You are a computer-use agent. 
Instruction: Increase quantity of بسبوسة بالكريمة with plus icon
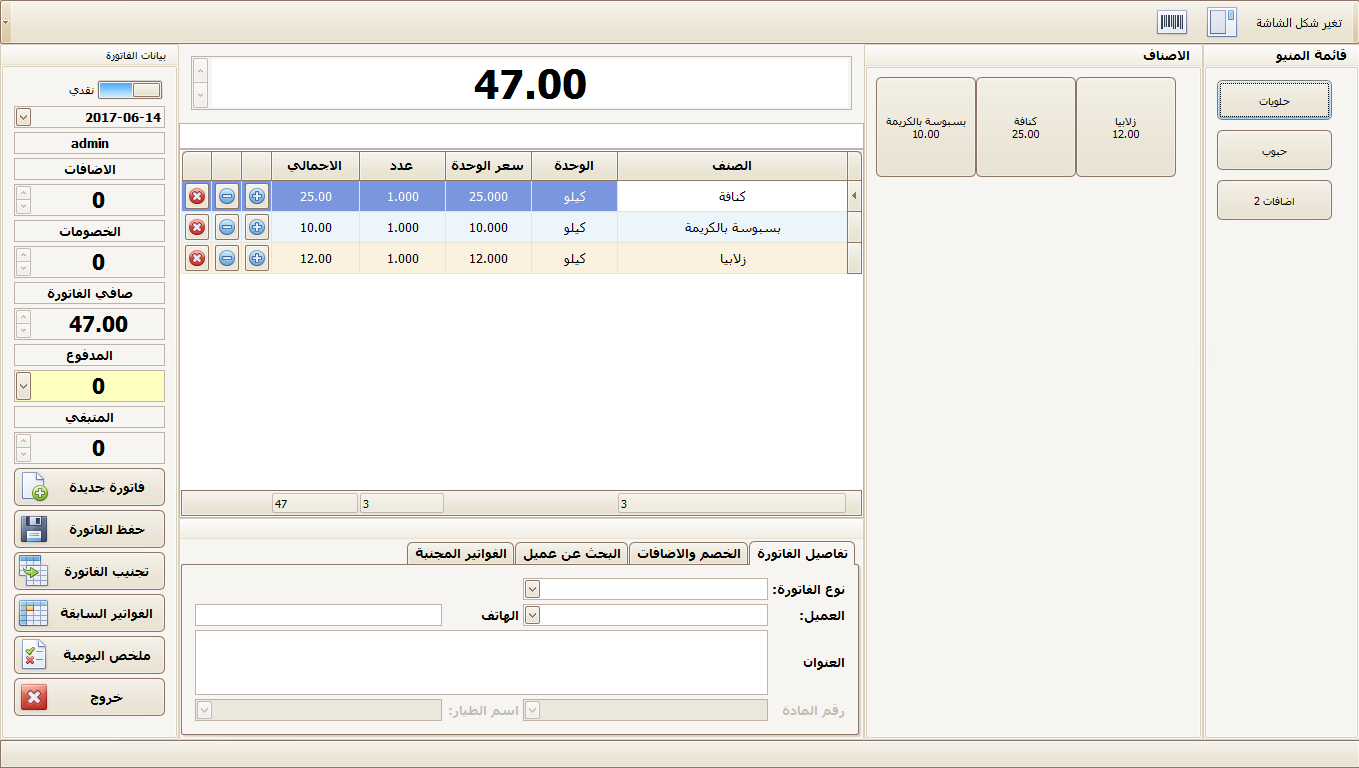pos(257,227)
